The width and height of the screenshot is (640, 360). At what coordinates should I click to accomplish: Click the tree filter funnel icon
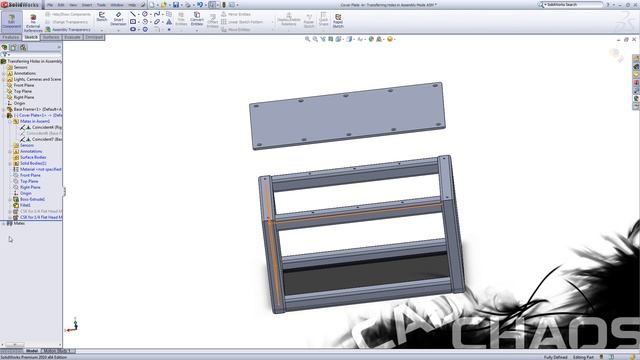tap(4, 54)
